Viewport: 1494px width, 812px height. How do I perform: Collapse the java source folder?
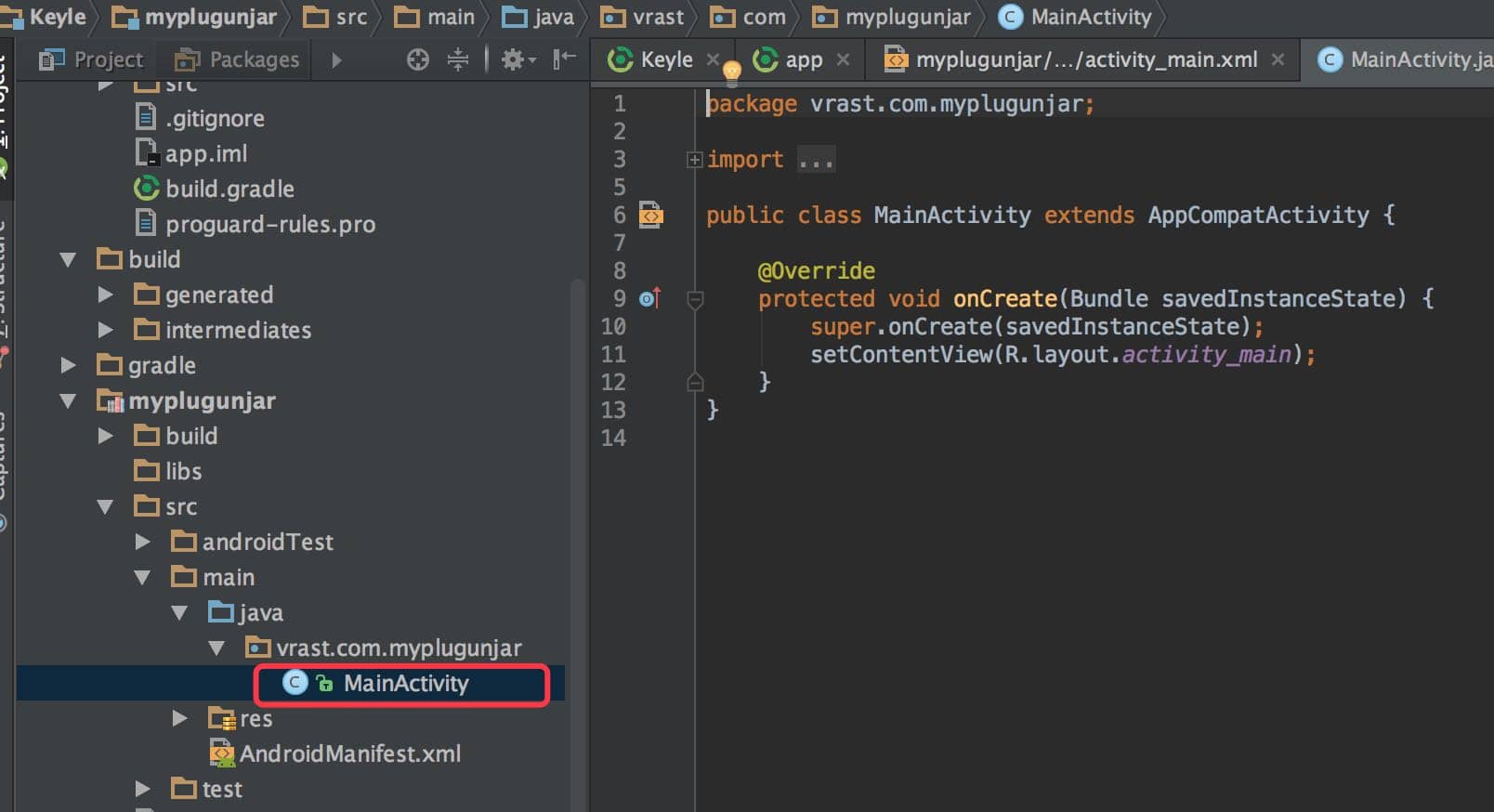tap(179, 612)
